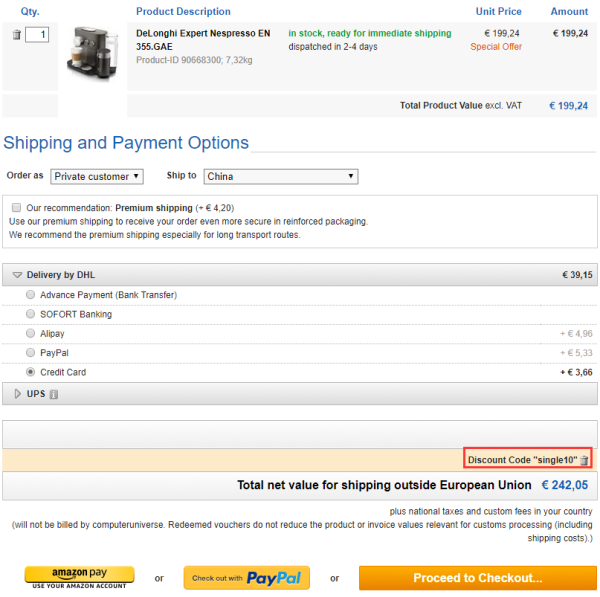Click the quantity field showing 1
The image size is (600, 597).
[x=37, y=34]
